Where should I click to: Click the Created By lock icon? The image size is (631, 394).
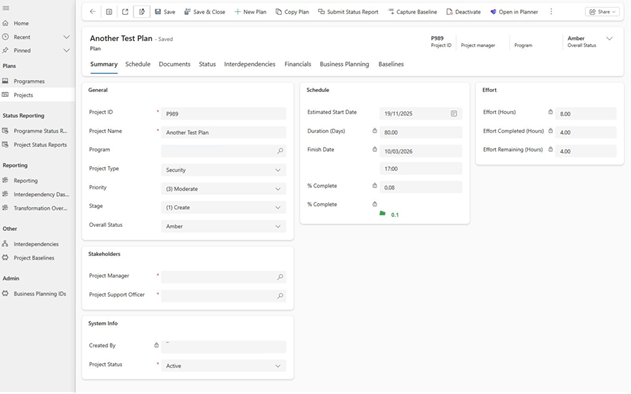coord(156,345)
